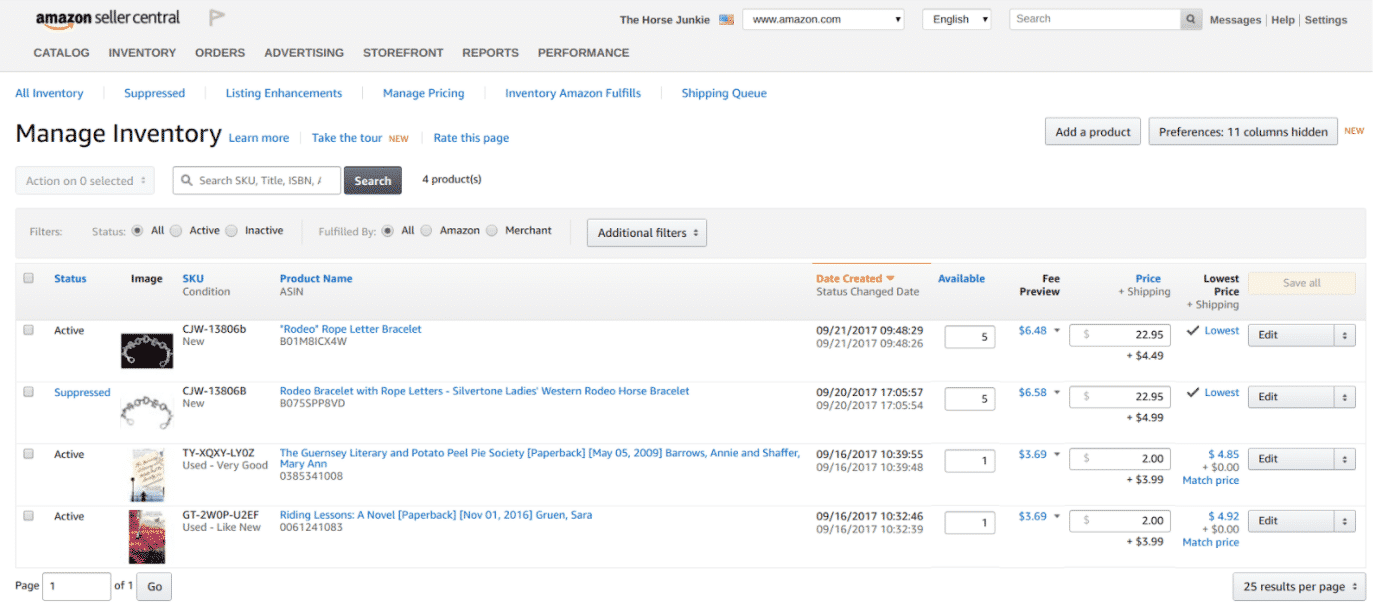
Task: Open the Rodeo Rope Letter Bracelet thumbnail
Action: click(x=147, y=350)
